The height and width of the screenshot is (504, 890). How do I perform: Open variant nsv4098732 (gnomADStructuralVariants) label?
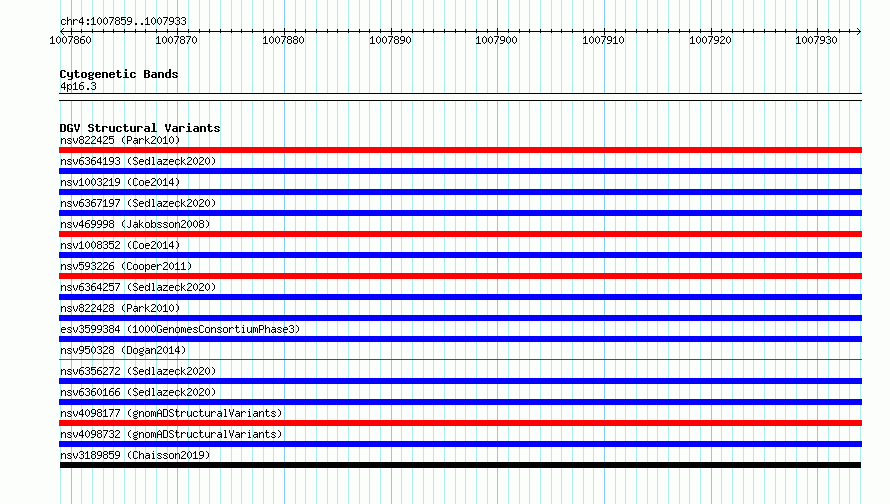(171, 434)
